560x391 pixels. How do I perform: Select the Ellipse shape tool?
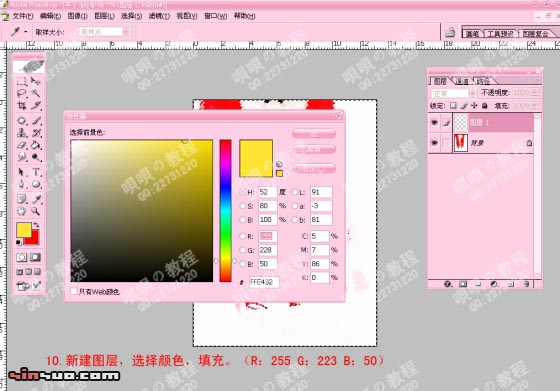tap(36, 184)
